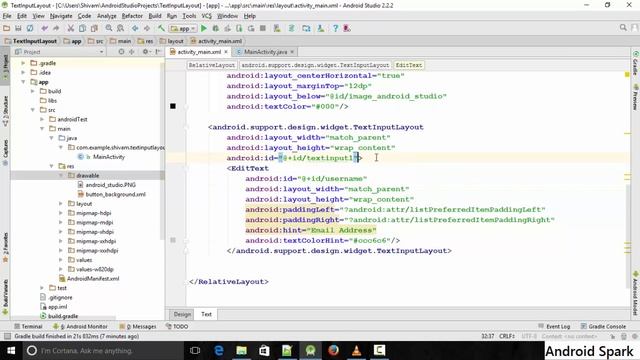
Task: Click the Help question mark icon
Action: click(x=335, y=28)
